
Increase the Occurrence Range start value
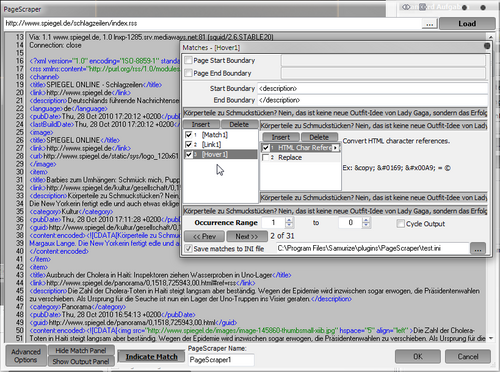coord(289,220)
